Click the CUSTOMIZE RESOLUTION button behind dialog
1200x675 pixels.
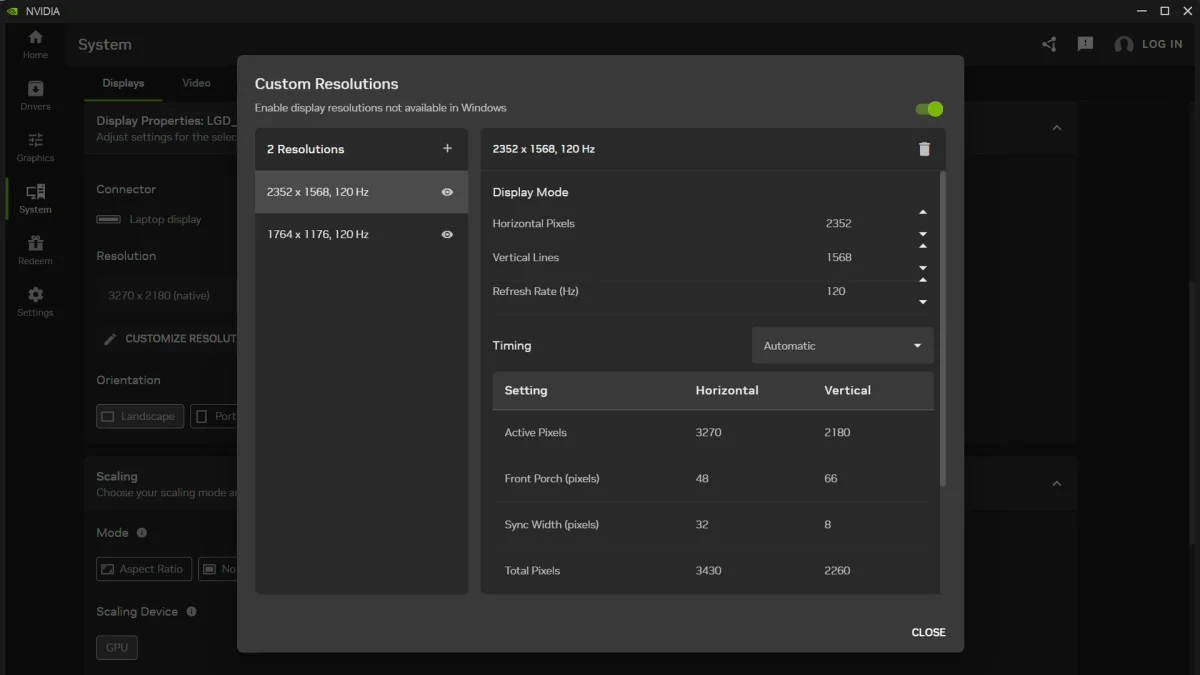click(x=170, y=339)
